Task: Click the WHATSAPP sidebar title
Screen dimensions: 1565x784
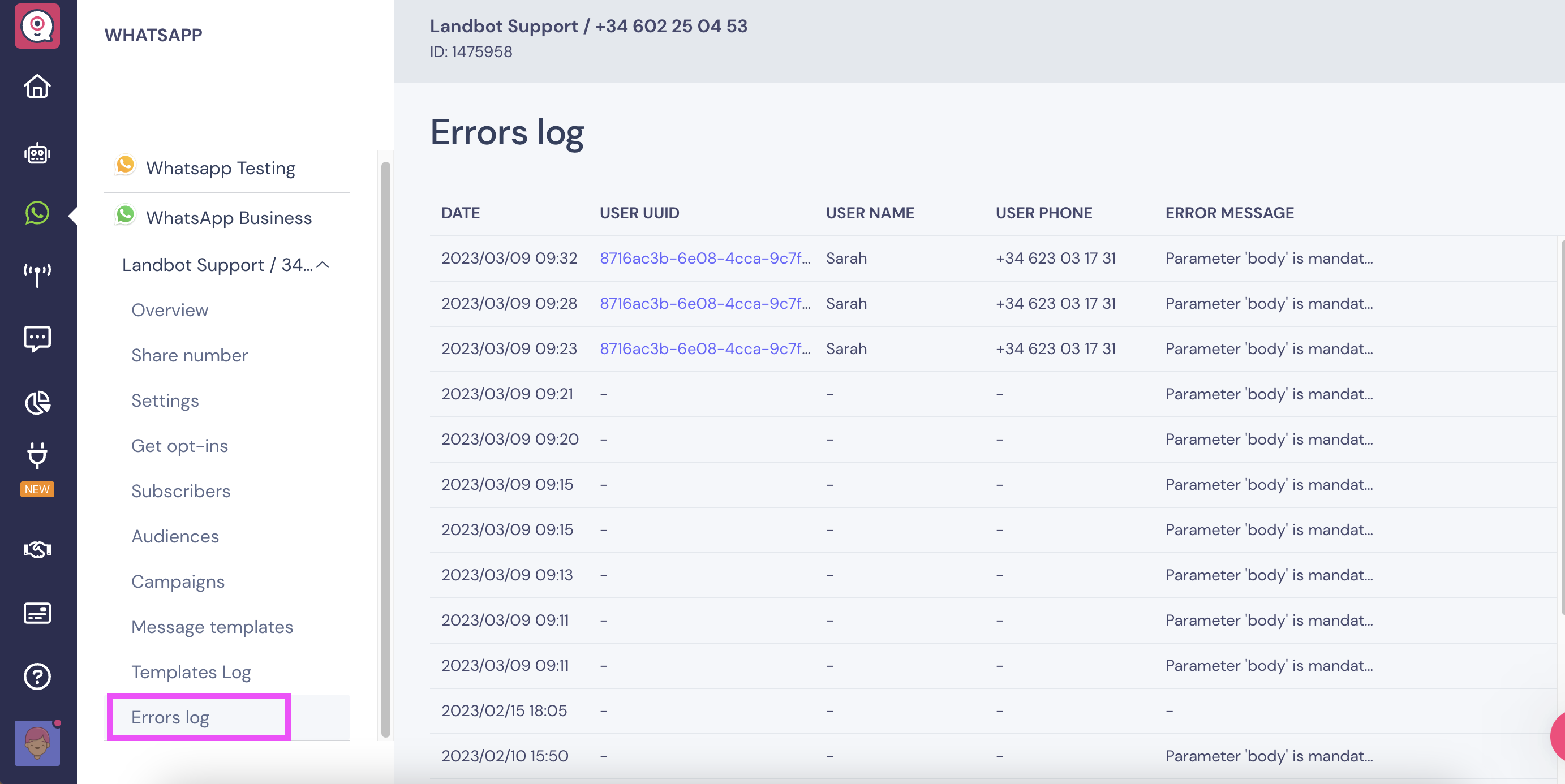Action: pyautogui.click(x=153, y=35)
